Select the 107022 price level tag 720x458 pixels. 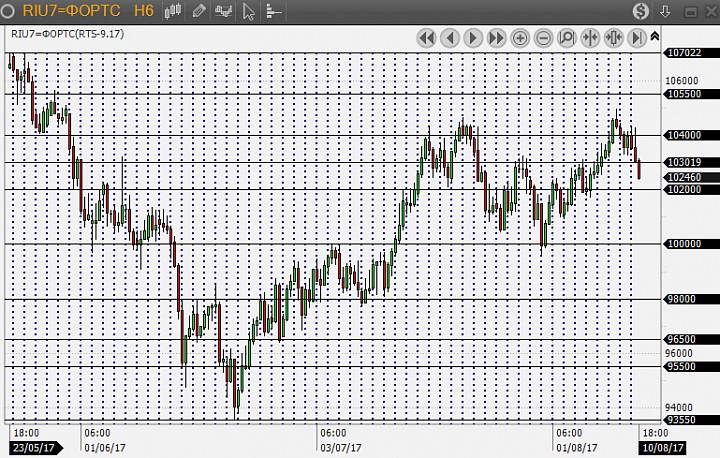click(x=691, y=52)
